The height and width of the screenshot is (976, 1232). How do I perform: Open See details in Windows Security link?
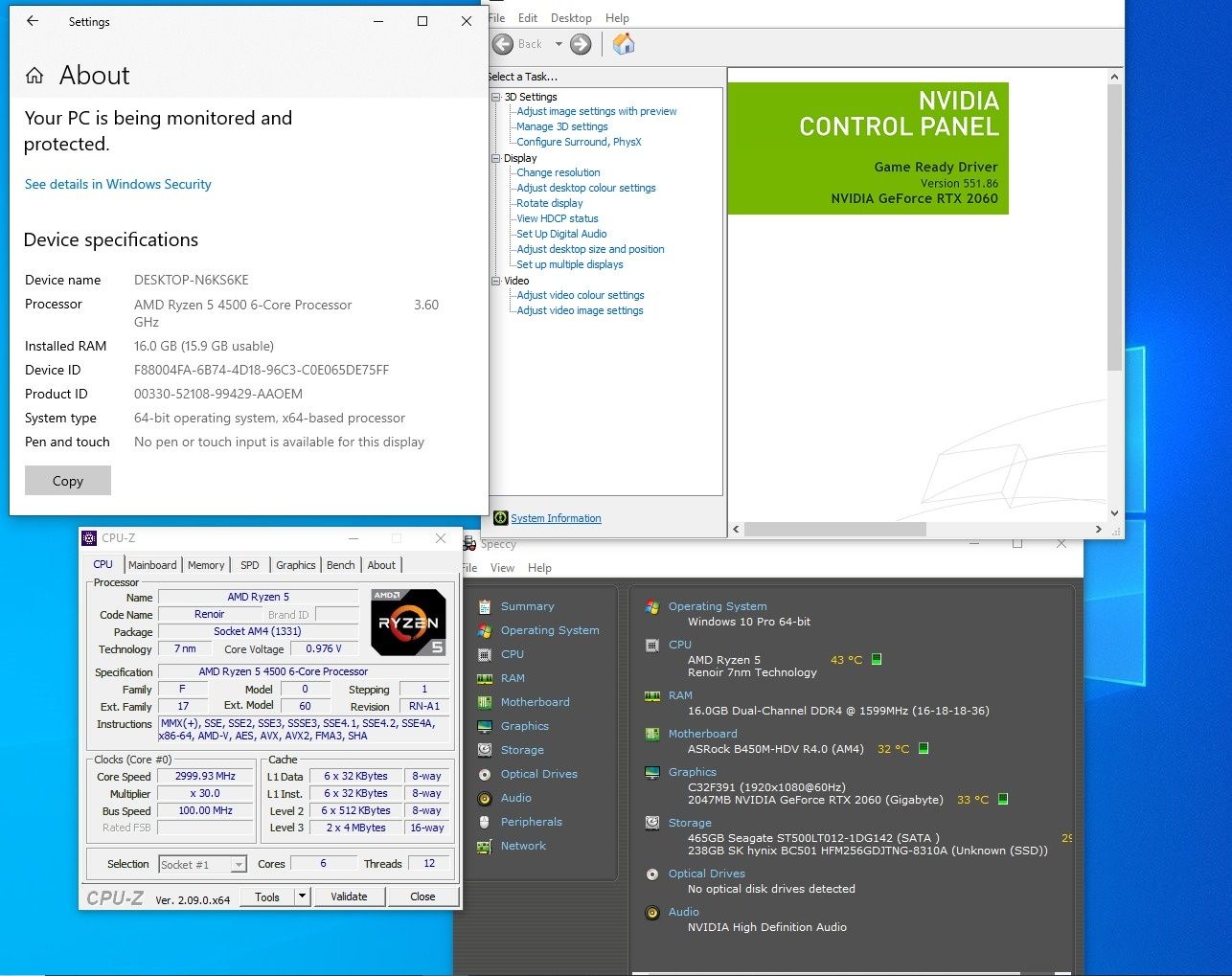[x=118, y=184]
